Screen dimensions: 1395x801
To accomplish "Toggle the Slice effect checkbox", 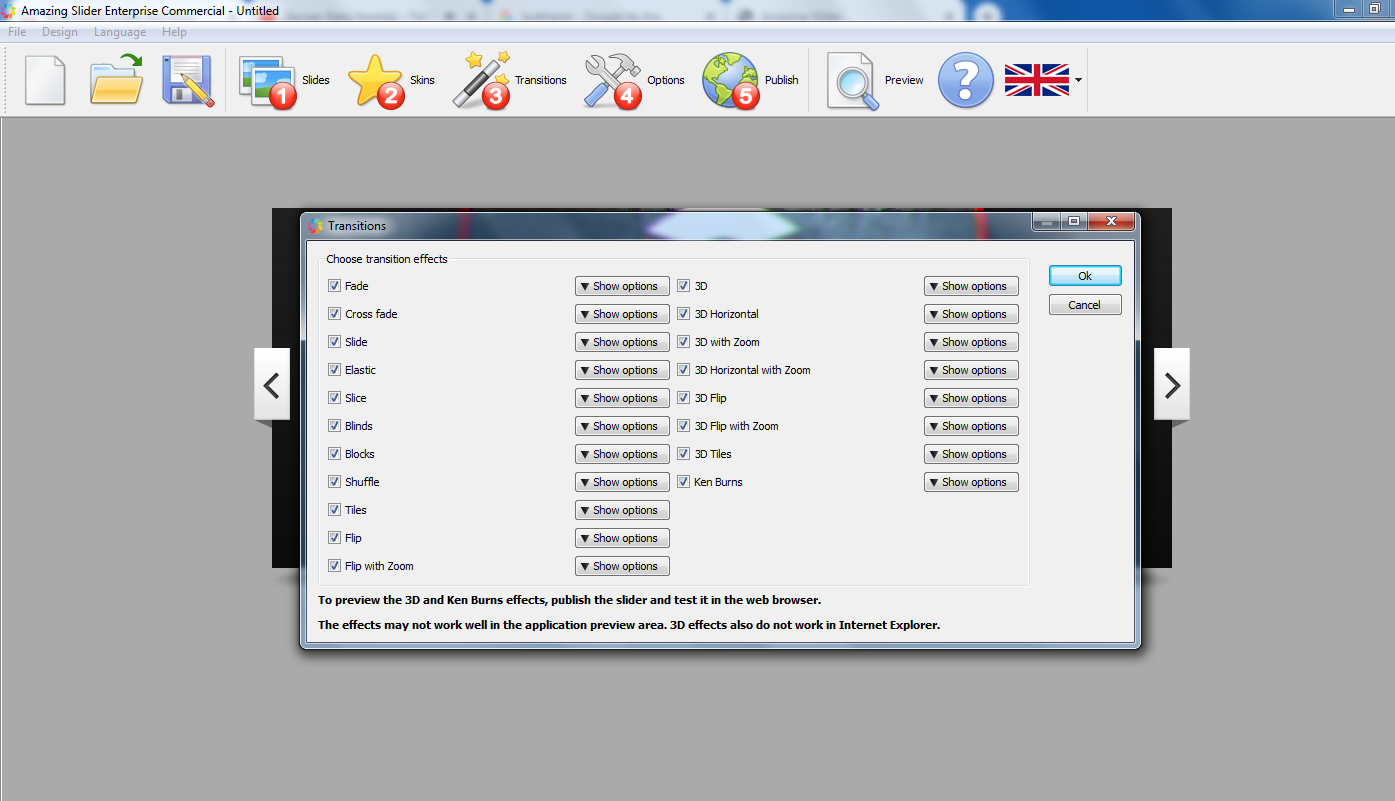I will point(335,398).
